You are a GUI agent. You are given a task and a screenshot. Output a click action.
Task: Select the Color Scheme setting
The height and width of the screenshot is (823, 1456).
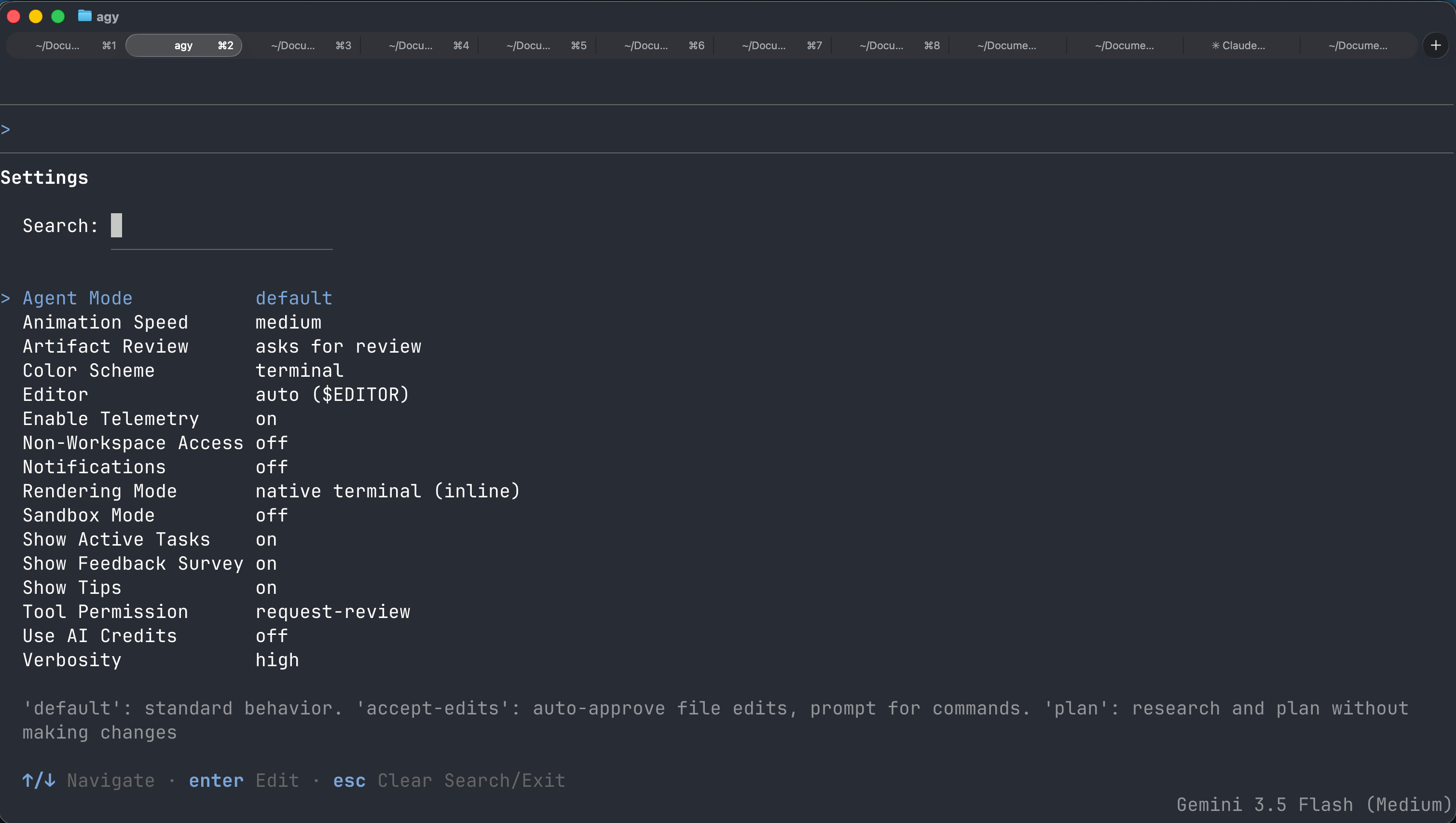(x=89, y=370)
